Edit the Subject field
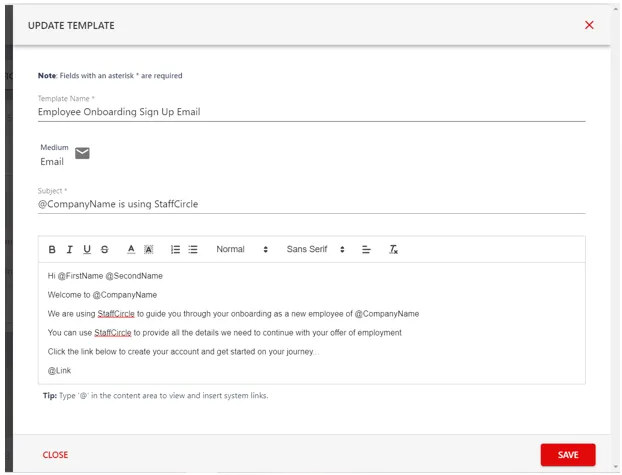The height and width of the screenshot is (475, 622). (311, 204)
